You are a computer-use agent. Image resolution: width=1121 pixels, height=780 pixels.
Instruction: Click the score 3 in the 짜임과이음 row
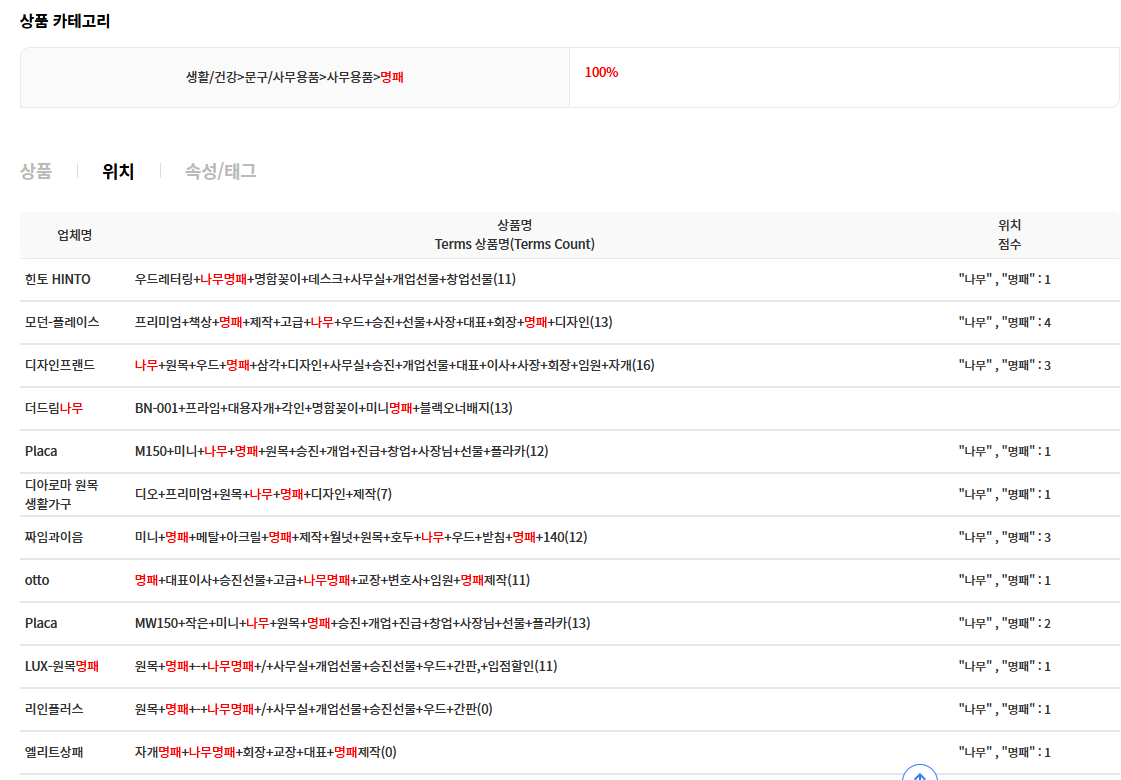coord(1004,537)
